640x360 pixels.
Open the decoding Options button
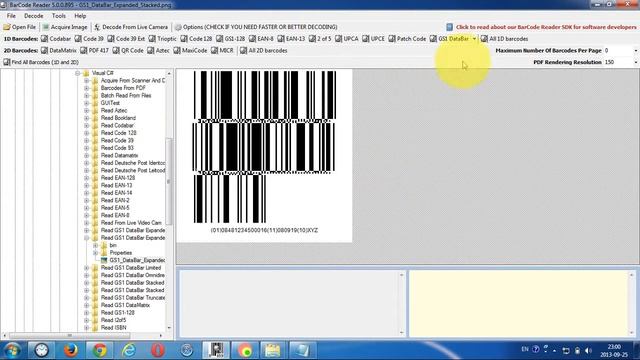pos(256,27)
